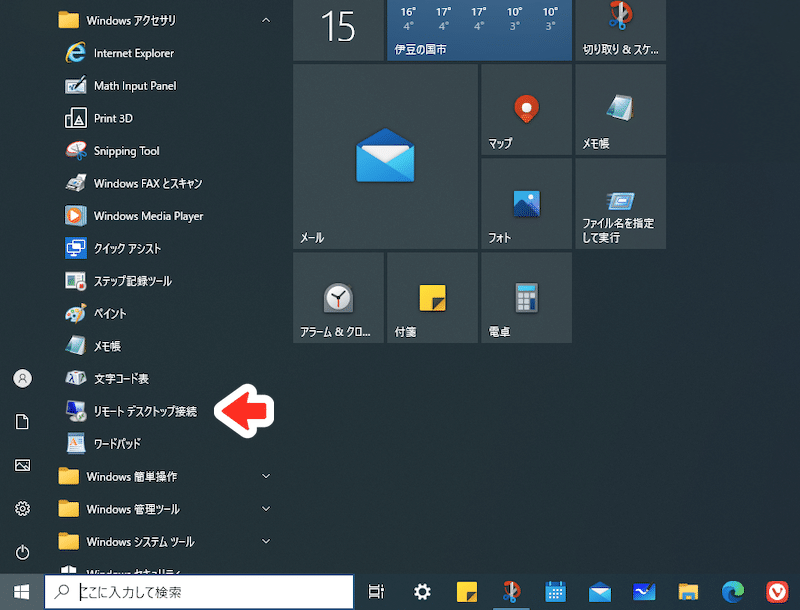Viewport: 800px width, 610px height.
Task: Open the 切り取り & スケッチ tile
Action: [x=620, y=30]
